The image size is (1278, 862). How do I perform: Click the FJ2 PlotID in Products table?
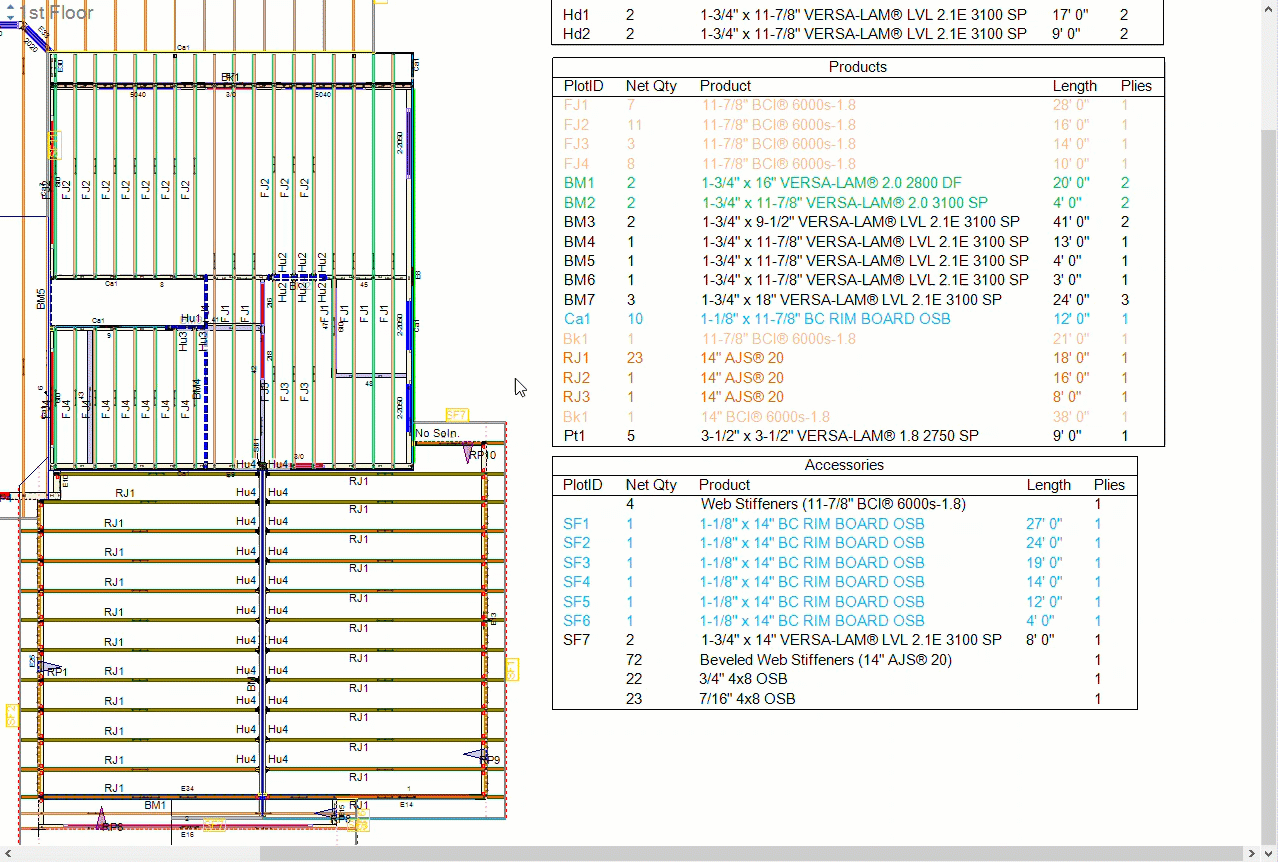click(x=576, y=125)
